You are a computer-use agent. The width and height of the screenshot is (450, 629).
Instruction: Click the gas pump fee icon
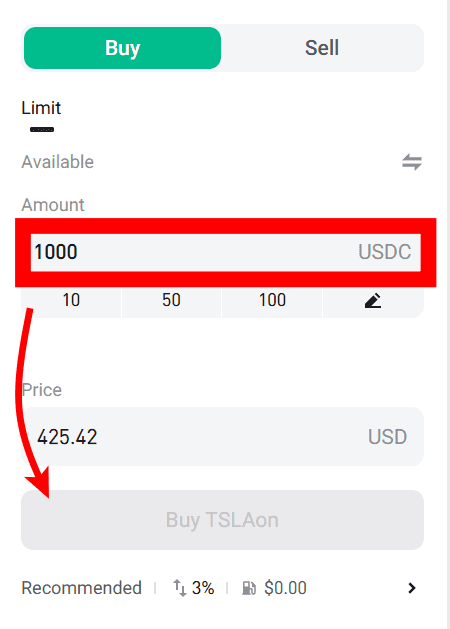coord(249,588)
